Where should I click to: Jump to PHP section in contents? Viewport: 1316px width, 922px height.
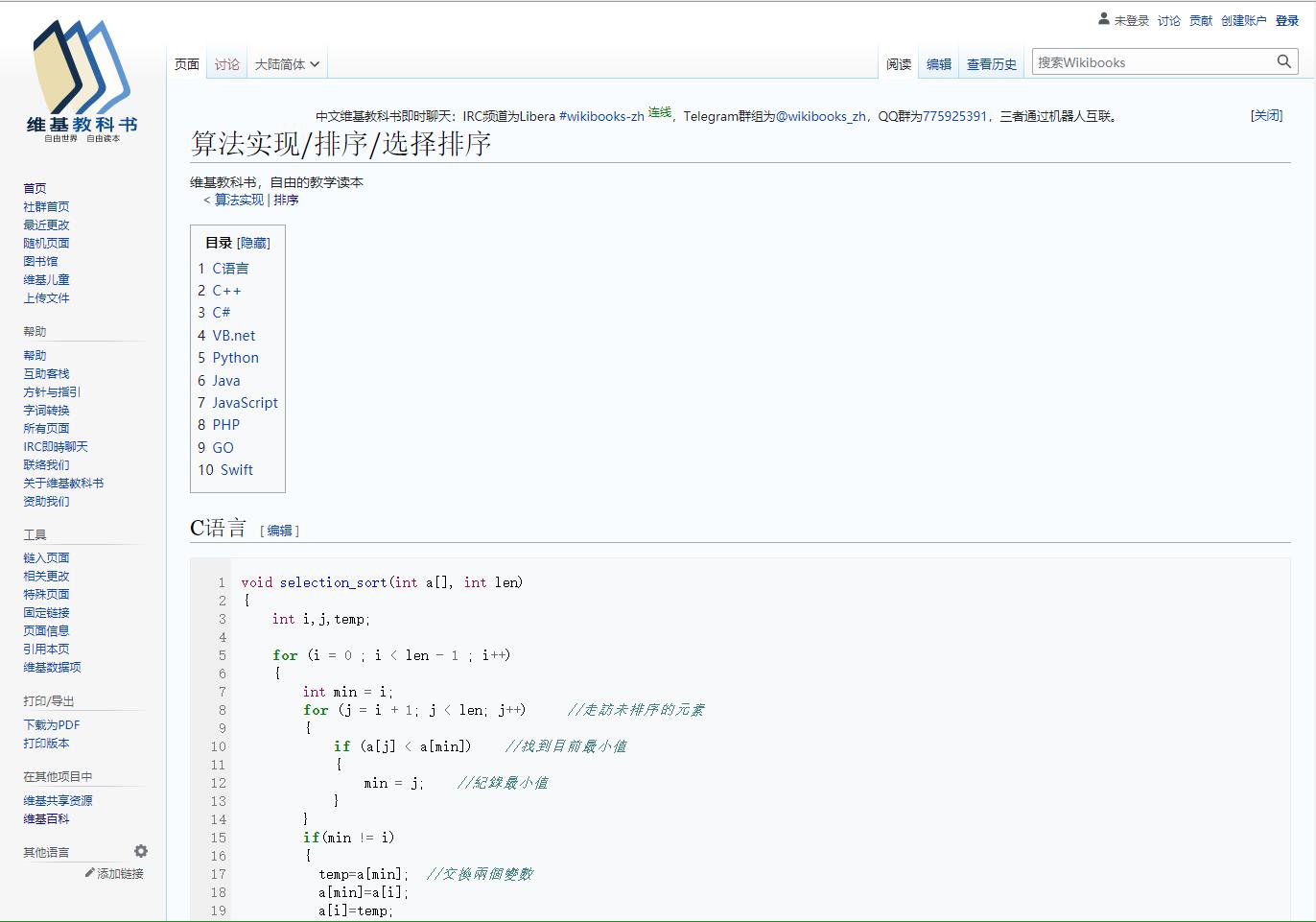point(226,425)
